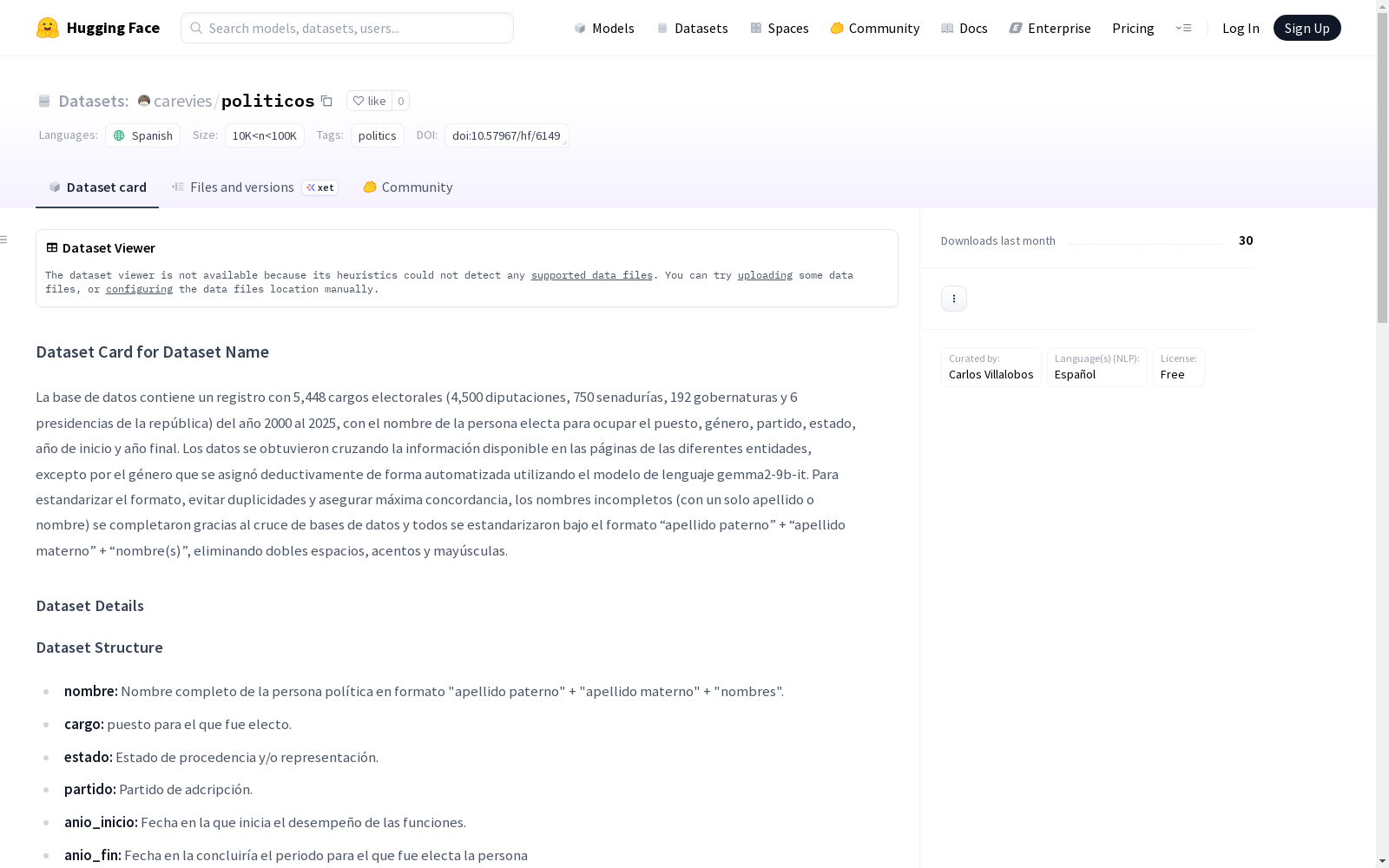Open the Enterprise menu item

pyautogui.click(x=1050, y=28)
